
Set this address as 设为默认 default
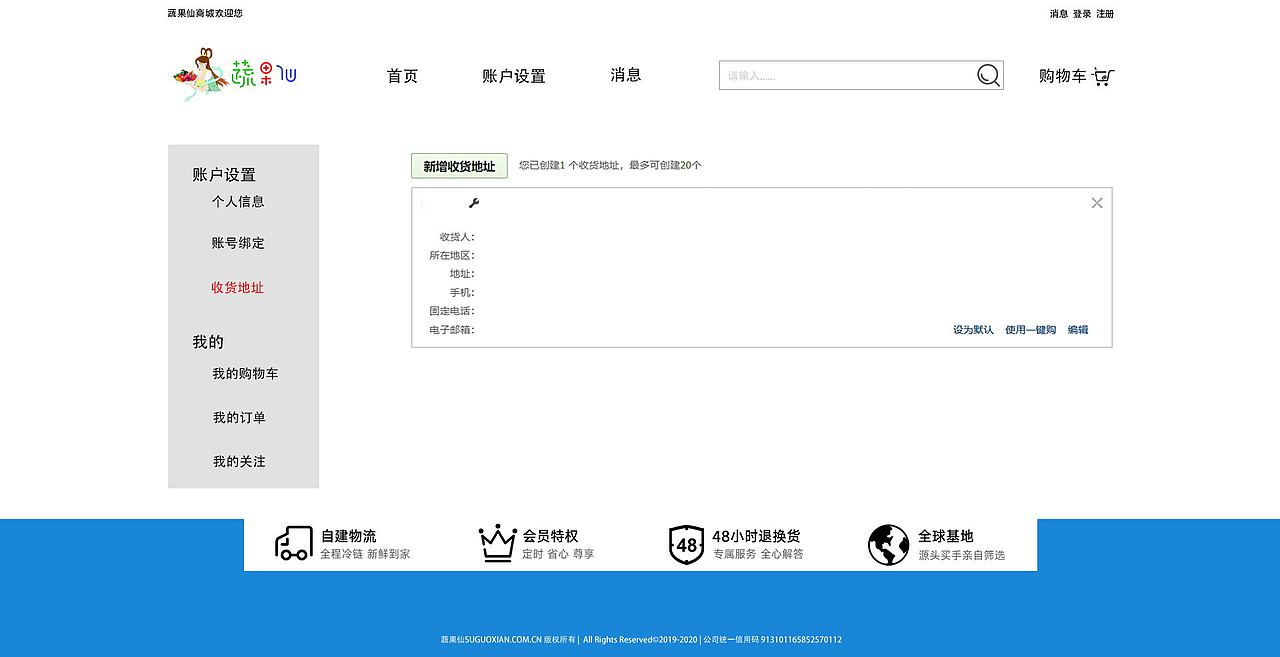[x=973, y=329]
